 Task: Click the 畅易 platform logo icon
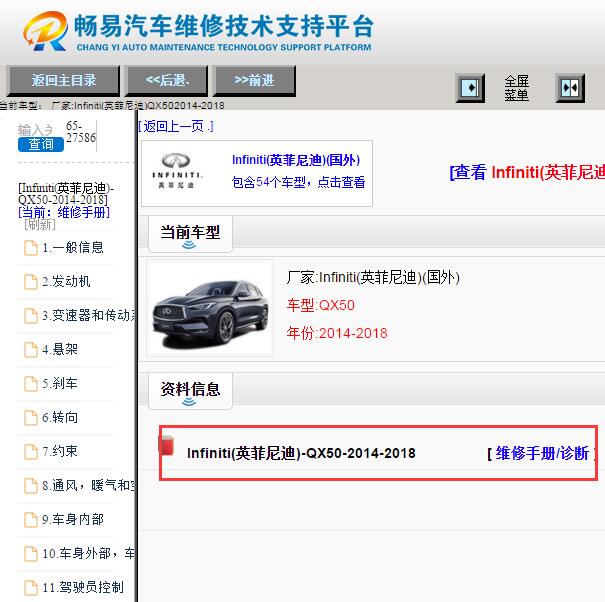click(46, 31)
